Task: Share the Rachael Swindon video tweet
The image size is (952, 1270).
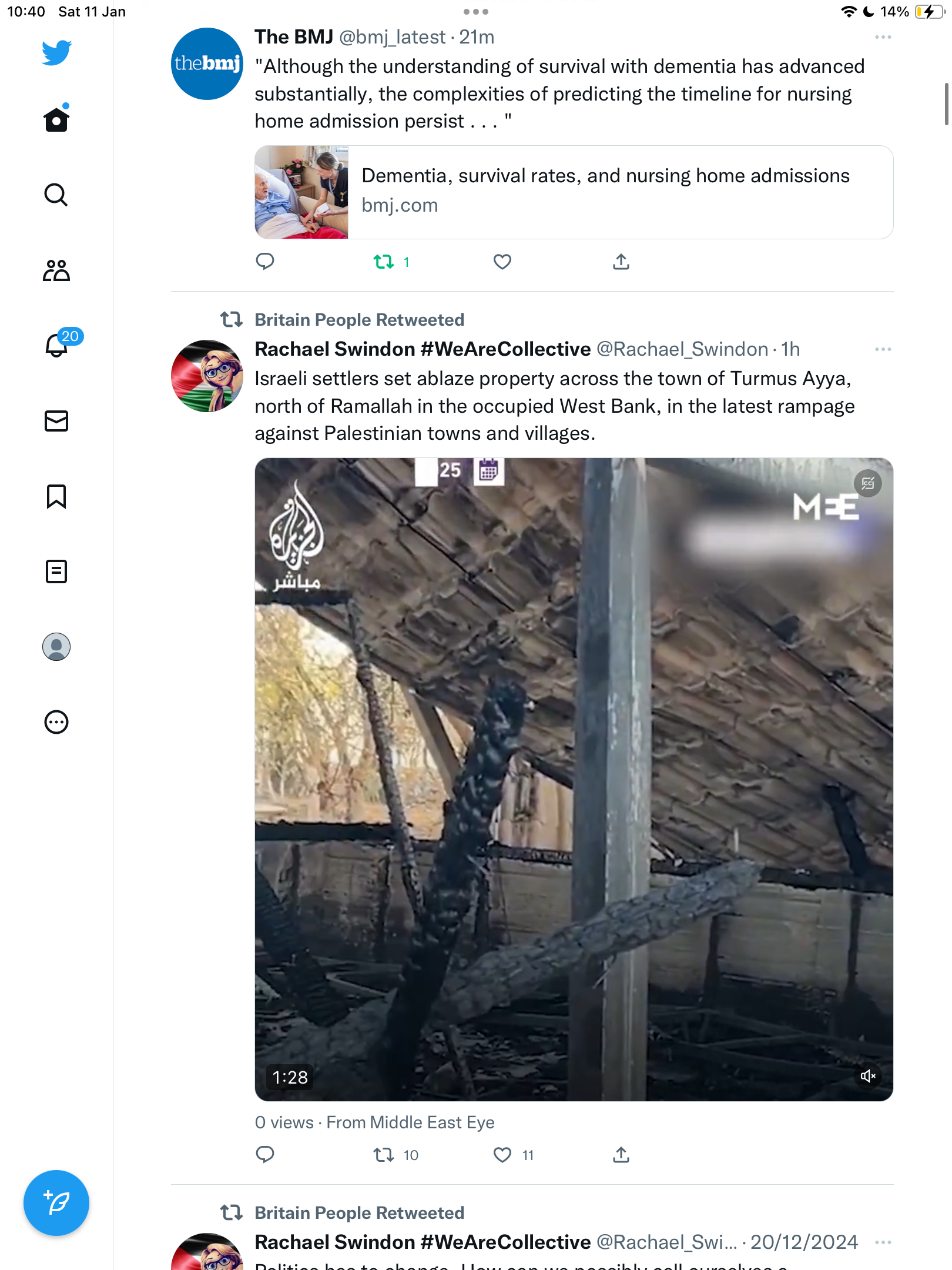Action: (621, 1155)
